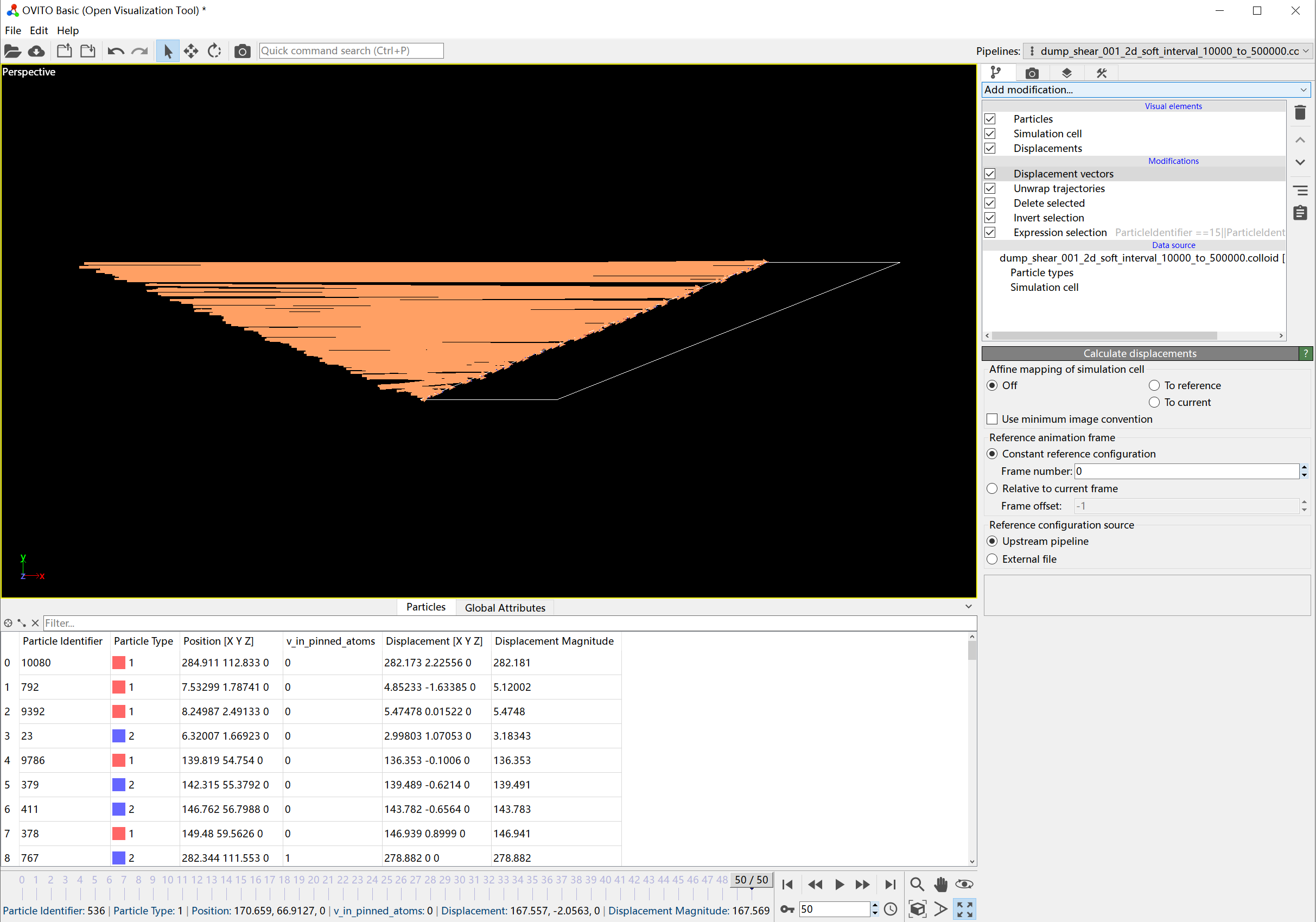Open the Overlays layers tab icon
Image resolution: width=1316 pixels, height=922 pixels.
pos(1066,73)
